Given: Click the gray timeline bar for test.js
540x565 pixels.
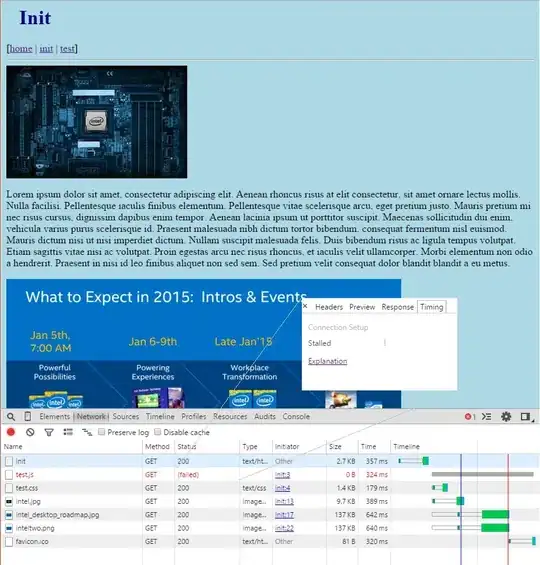Looking at the screenshot, I should point(483,474).
